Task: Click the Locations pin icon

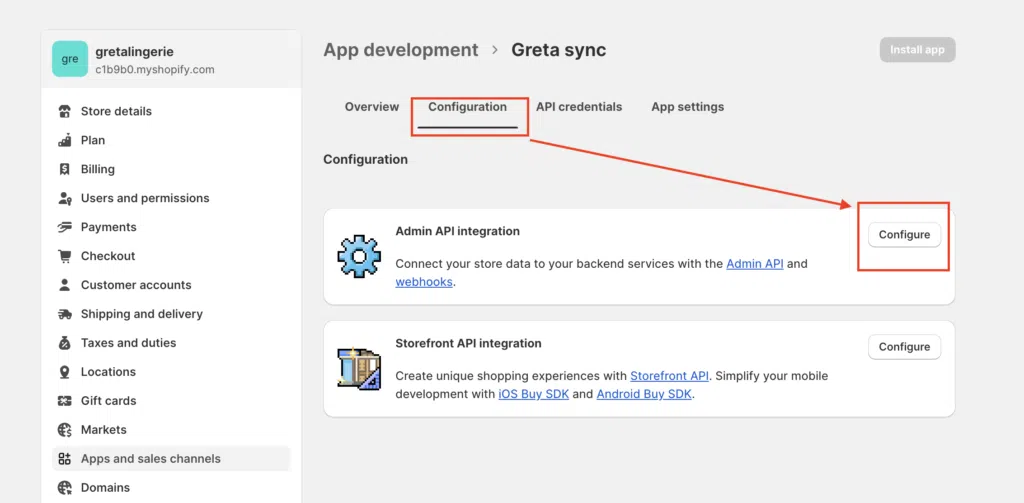Action: [x=65, y=372]
